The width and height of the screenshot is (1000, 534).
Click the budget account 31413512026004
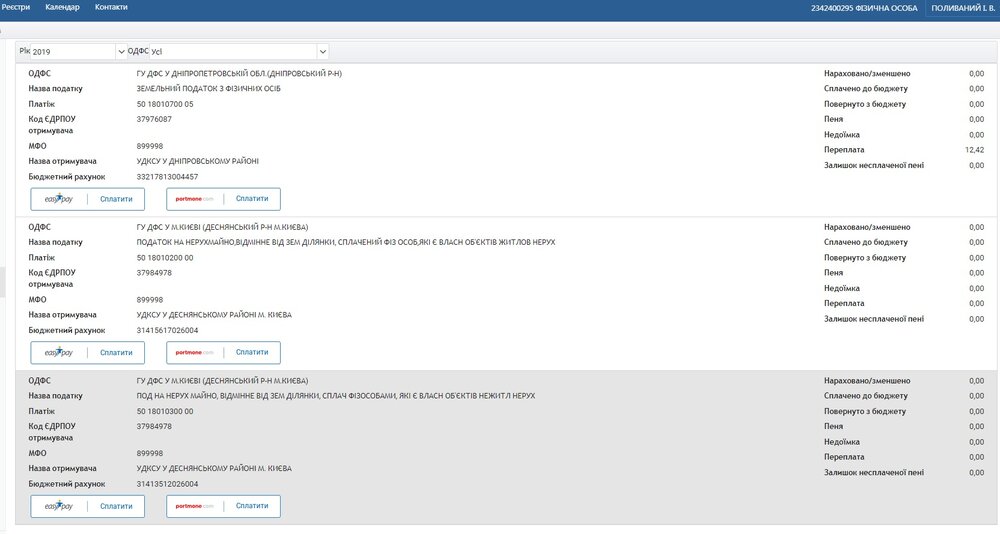click(167, 484)
